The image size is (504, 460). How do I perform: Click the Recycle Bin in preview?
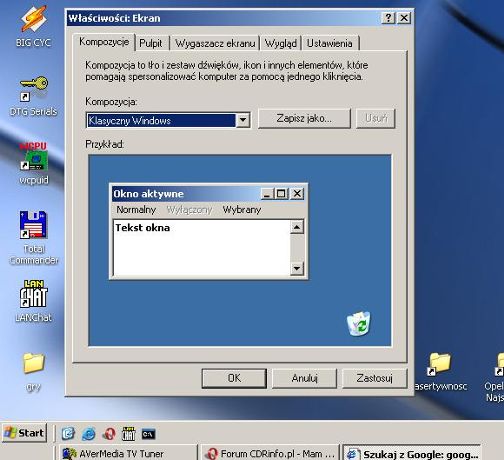click(358, 323)
